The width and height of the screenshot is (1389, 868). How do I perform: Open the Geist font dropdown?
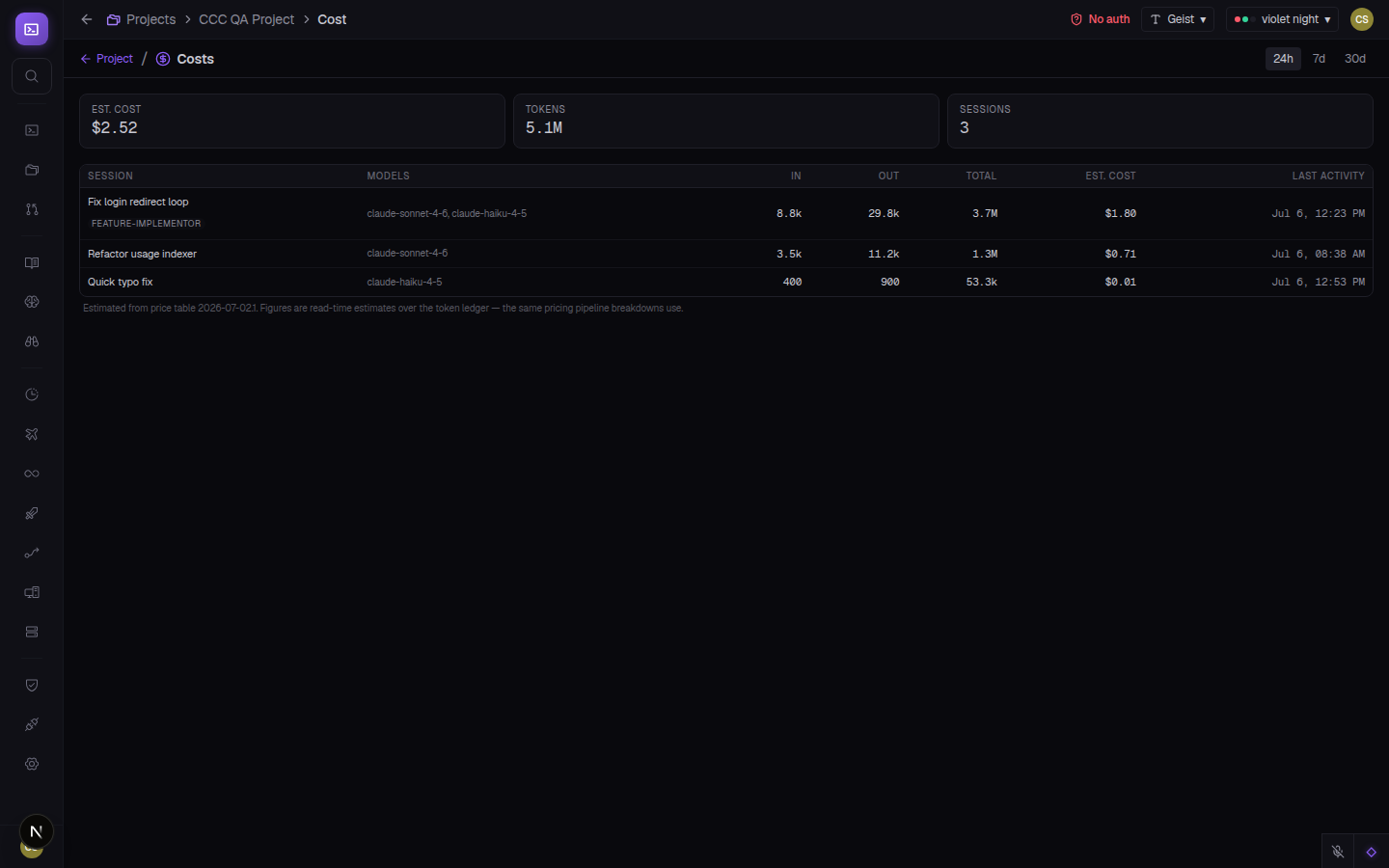coord(1178,19)
